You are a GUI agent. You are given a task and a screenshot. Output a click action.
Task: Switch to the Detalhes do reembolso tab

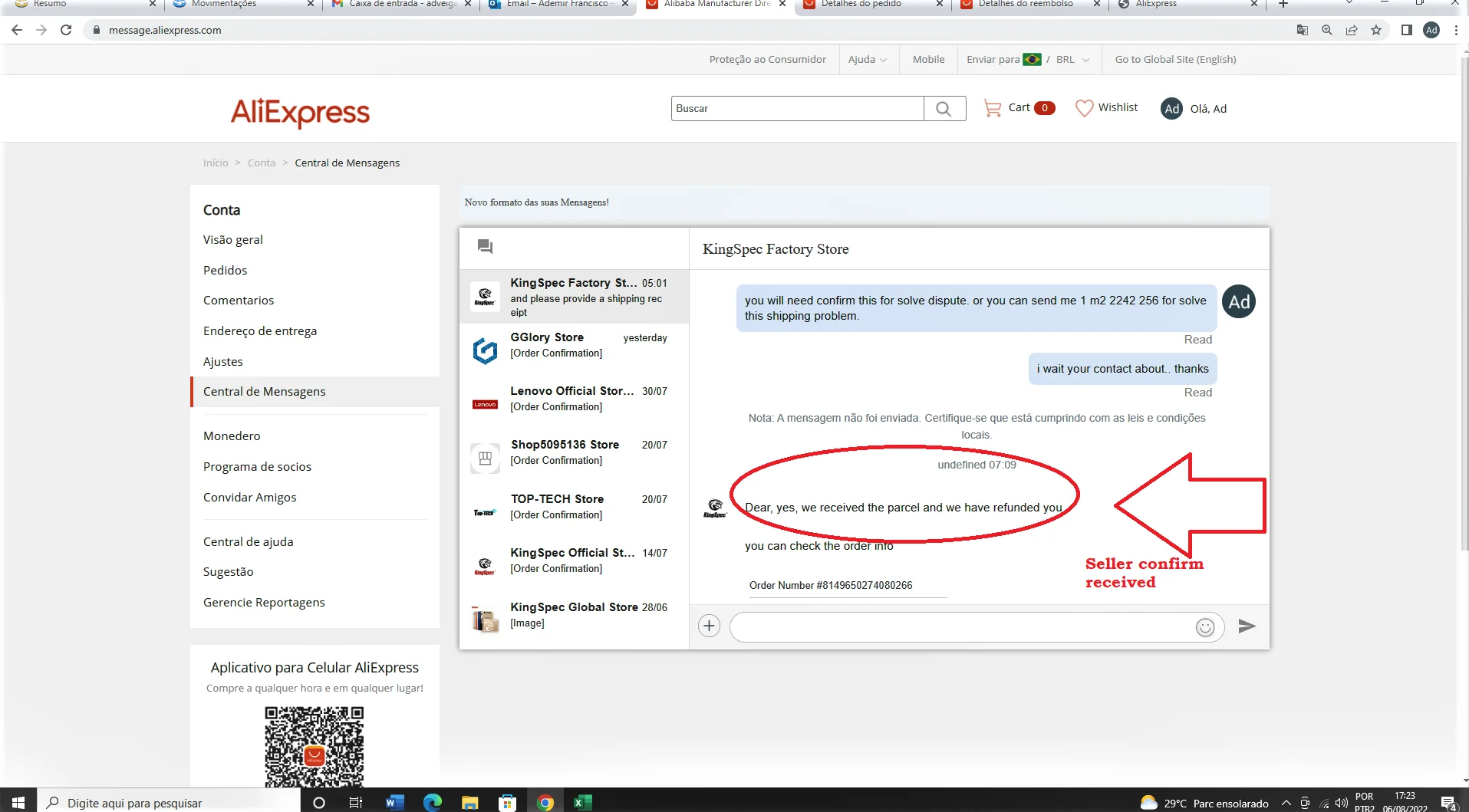[x=1030, y=5]
